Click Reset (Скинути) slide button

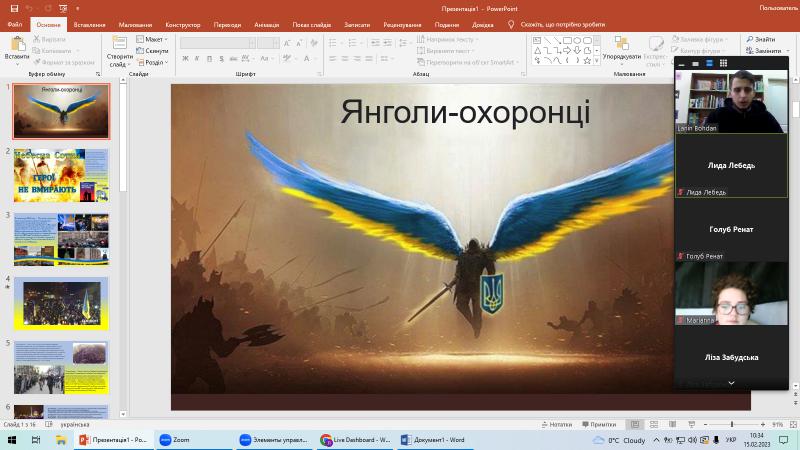[152, 51]
